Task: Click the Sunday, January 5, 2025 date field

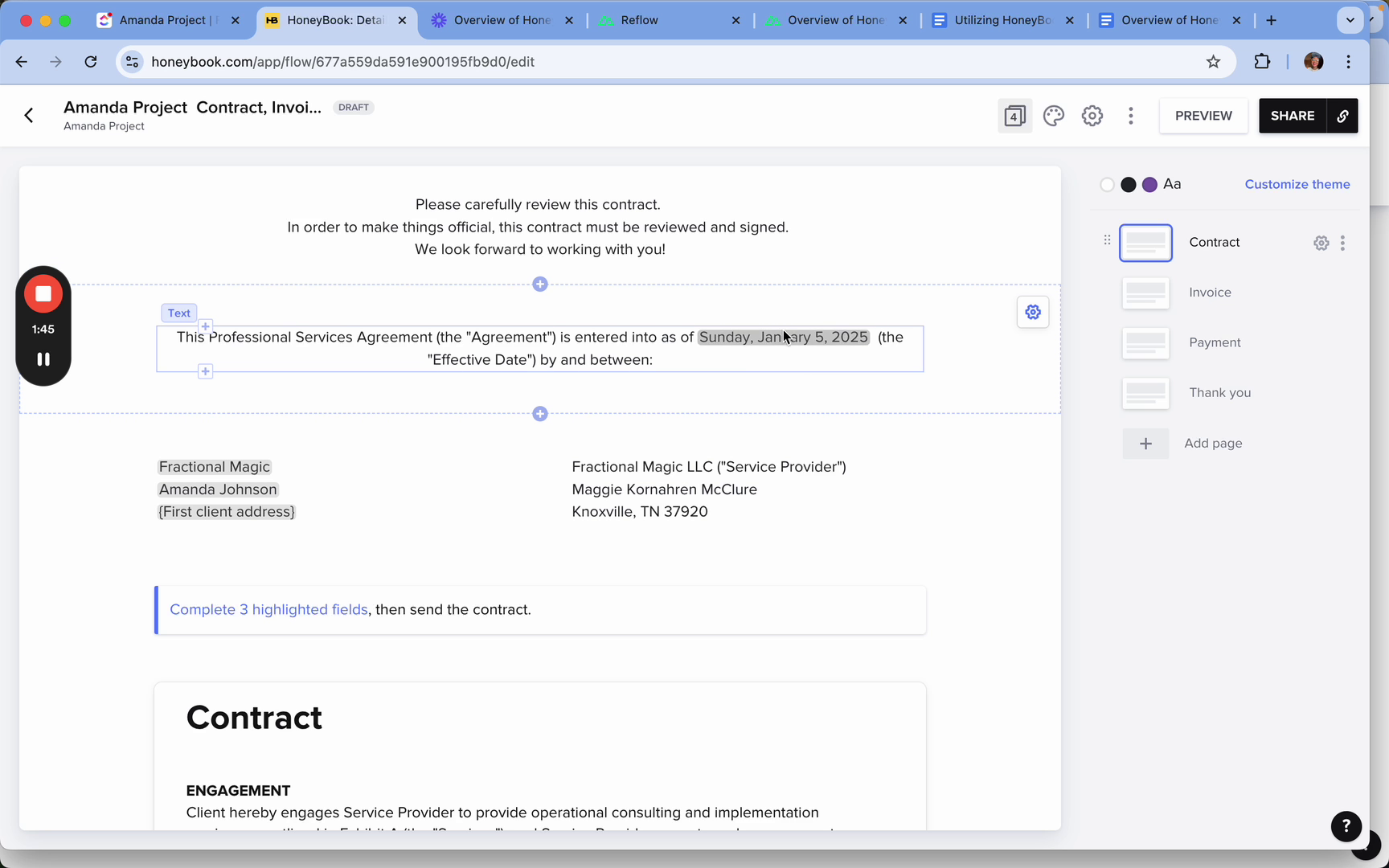Action: (x=784, y=338)
